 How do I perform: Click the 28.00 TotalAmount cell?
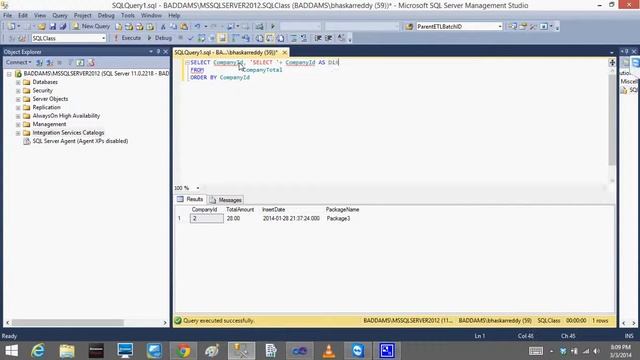point(233,219)
